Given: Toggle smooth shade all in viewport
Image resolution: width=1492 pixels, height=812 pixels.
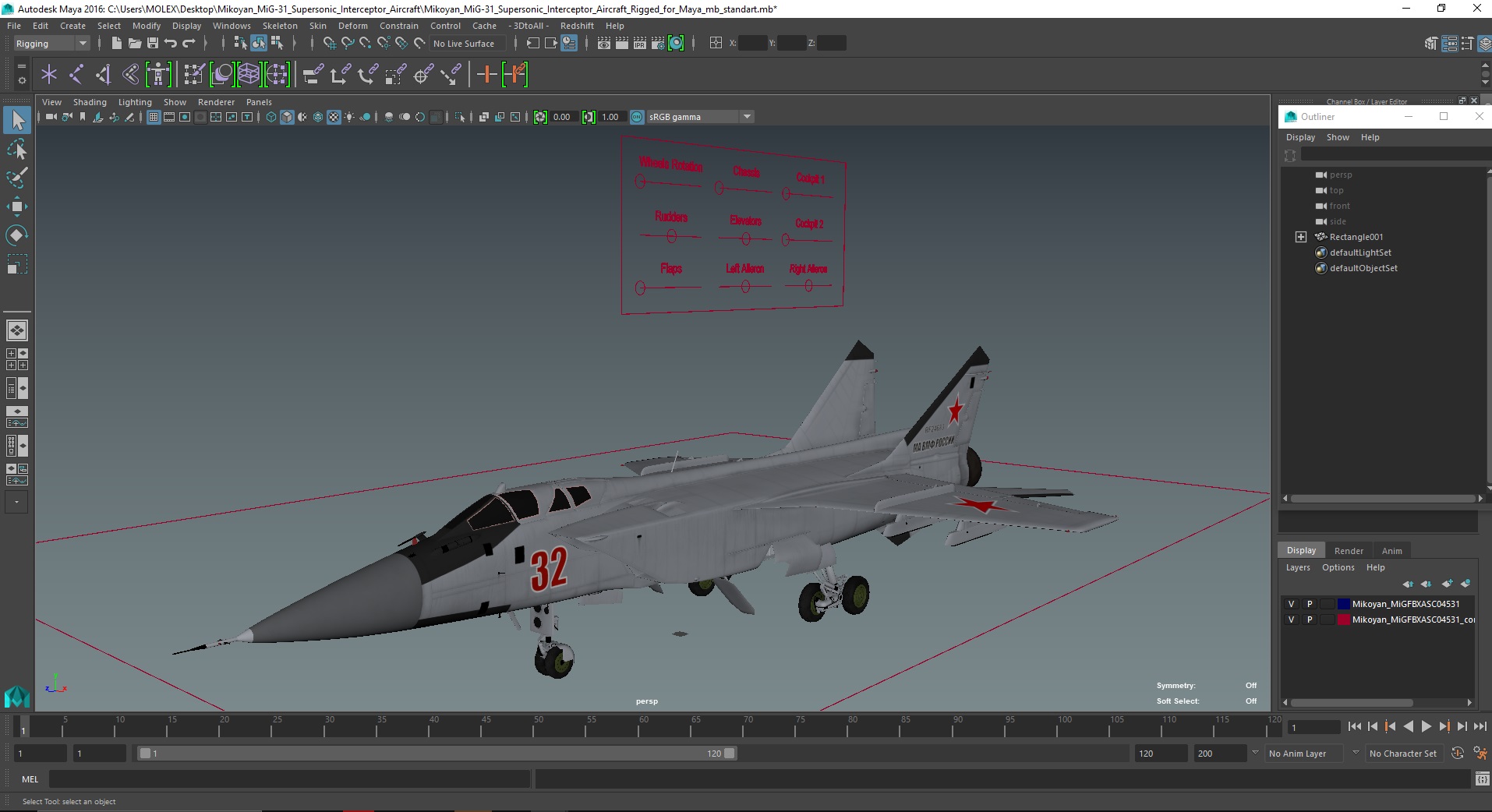Looking at the screenshot, I should click(x=287, y=117).
